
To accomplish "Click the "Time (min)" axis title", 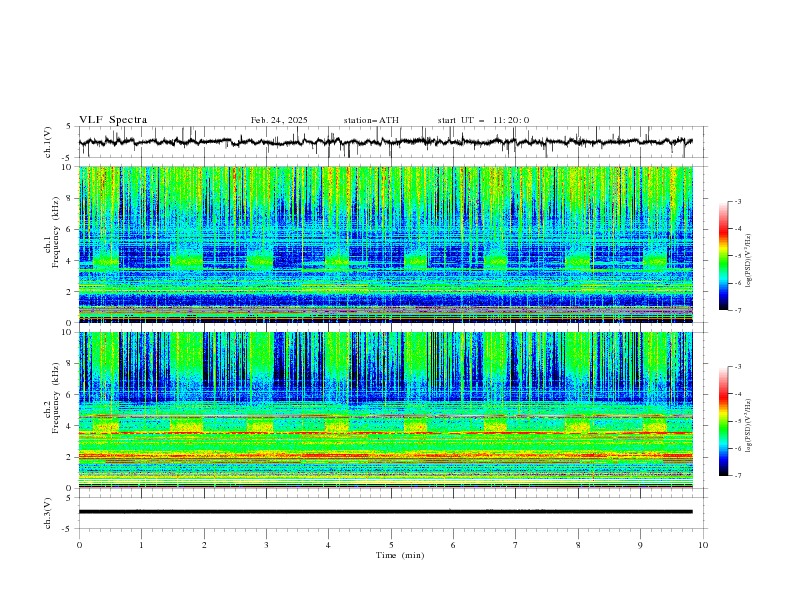I will tap(400, 555).
